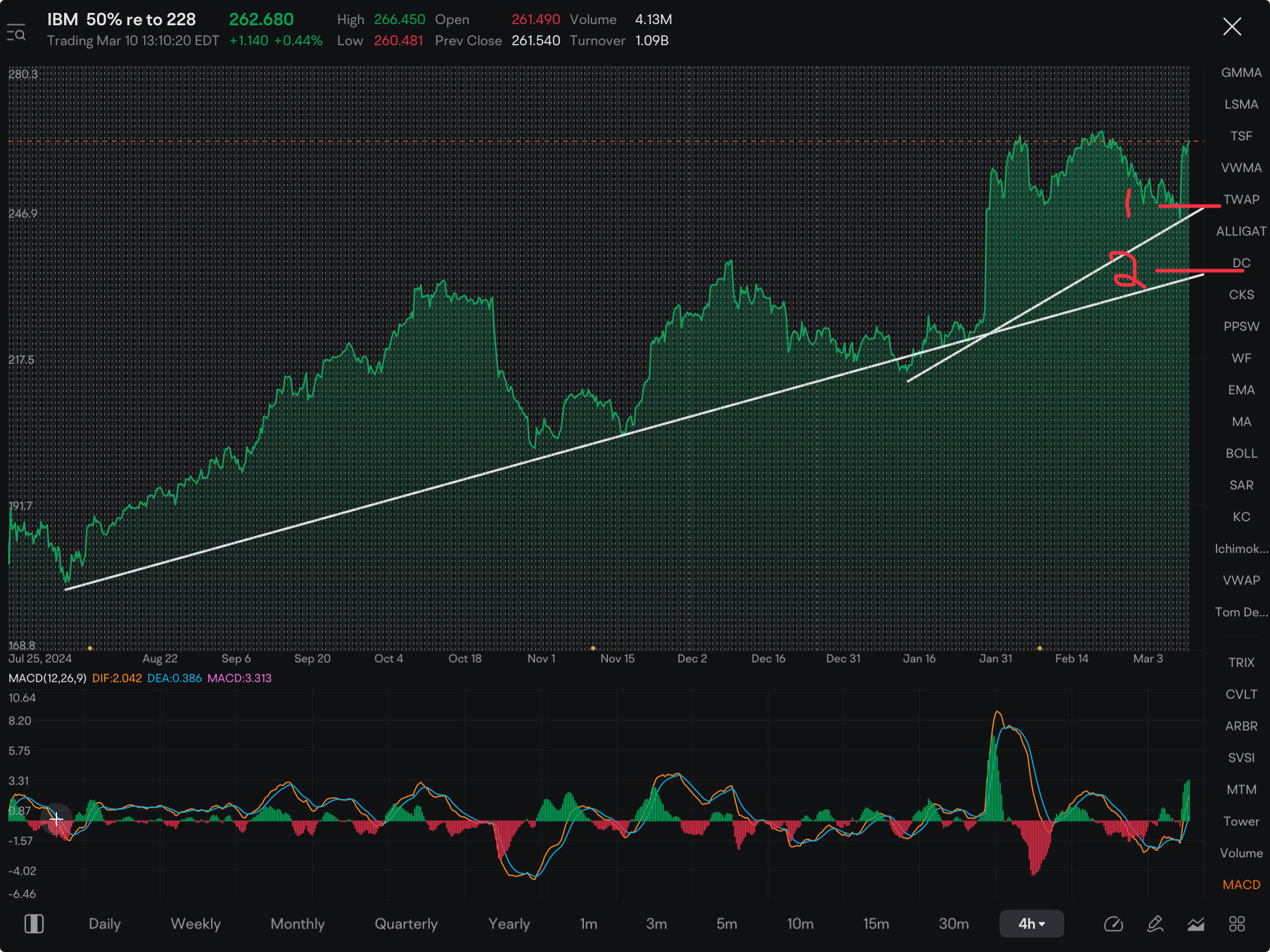
Task: Turn on the Tom De... indicator
Action: 1241,612
